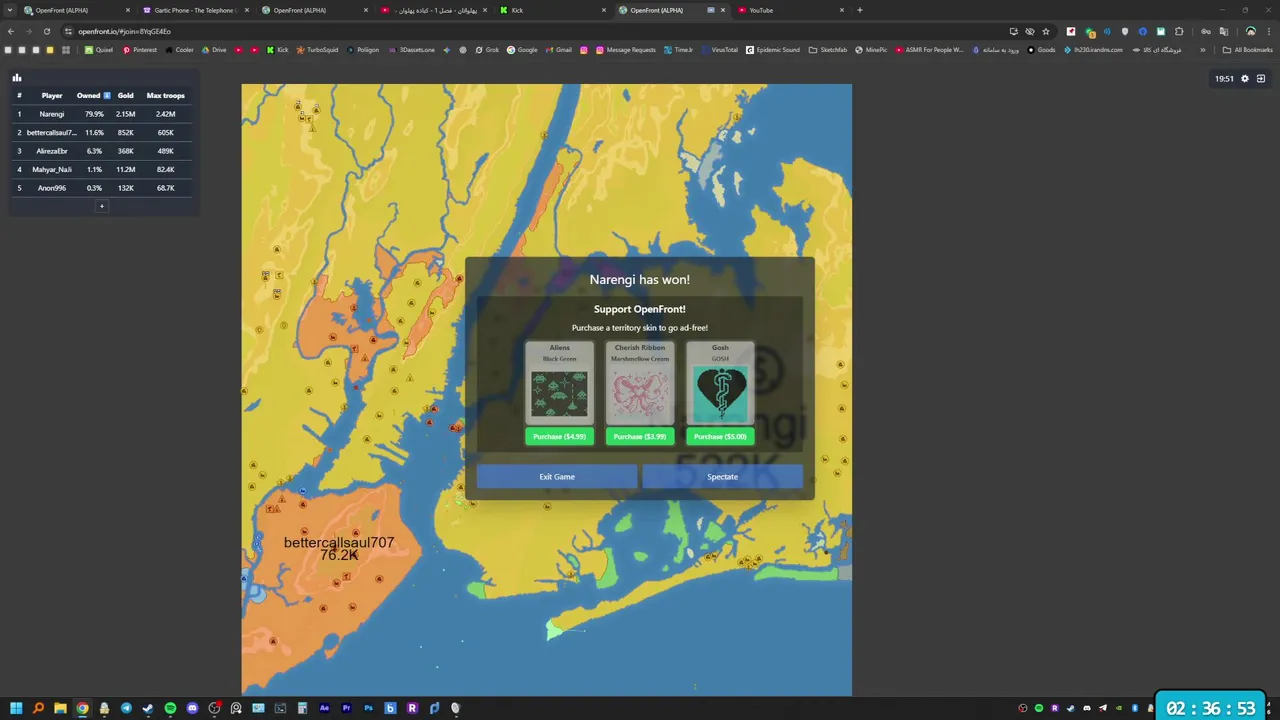The width and height of the screenshot is (1280, 720).
Task: Open game settings gear icon
Action: (x=1245, y=78)
